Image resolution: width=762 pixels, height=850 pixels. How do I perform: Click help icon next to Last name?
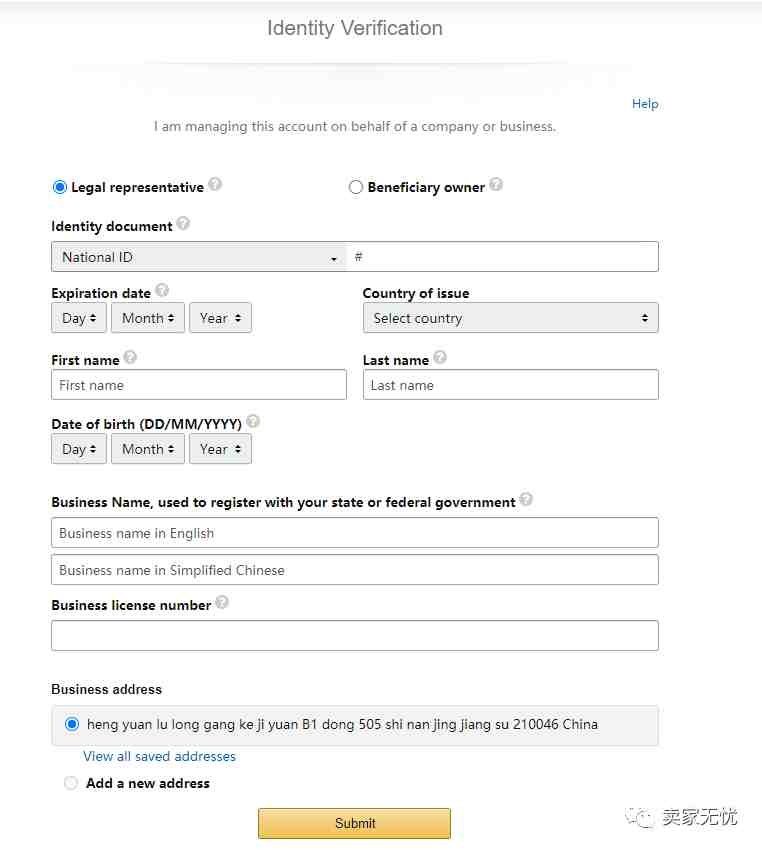440,357
